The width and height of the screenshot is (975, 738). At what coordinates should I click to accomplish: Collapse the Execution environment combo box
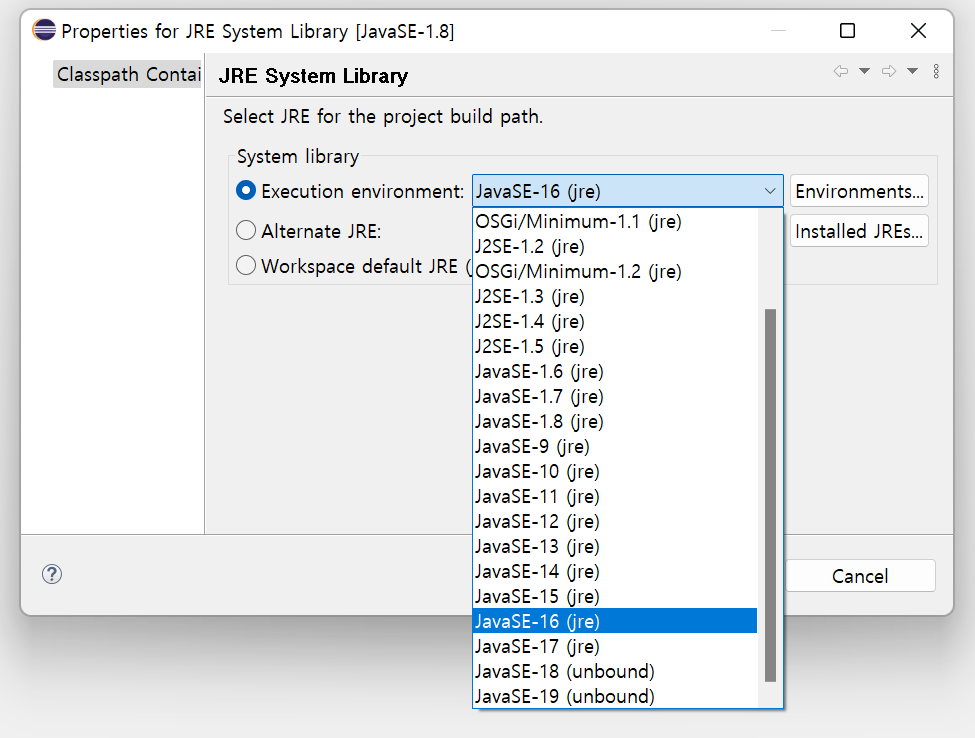point(627,191)
